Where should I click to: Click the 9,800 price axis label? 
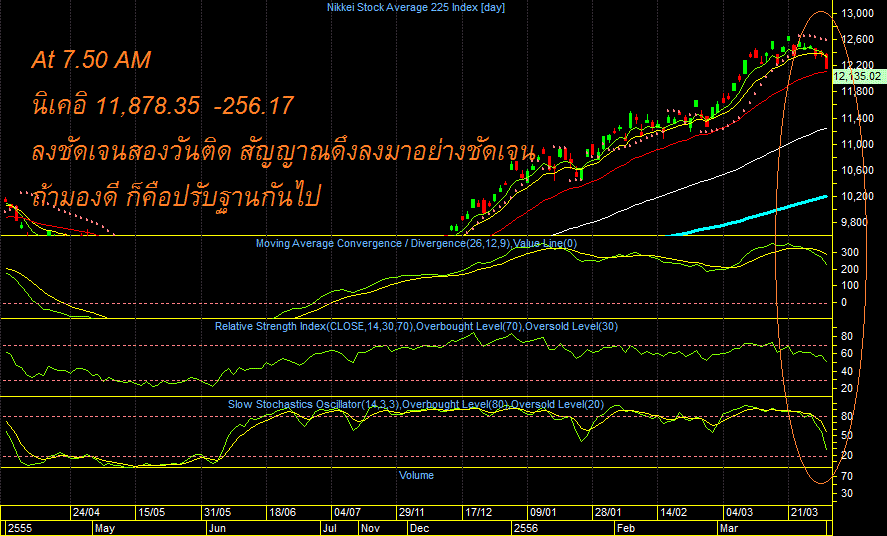pyautogui.click(x=857, y=222)
